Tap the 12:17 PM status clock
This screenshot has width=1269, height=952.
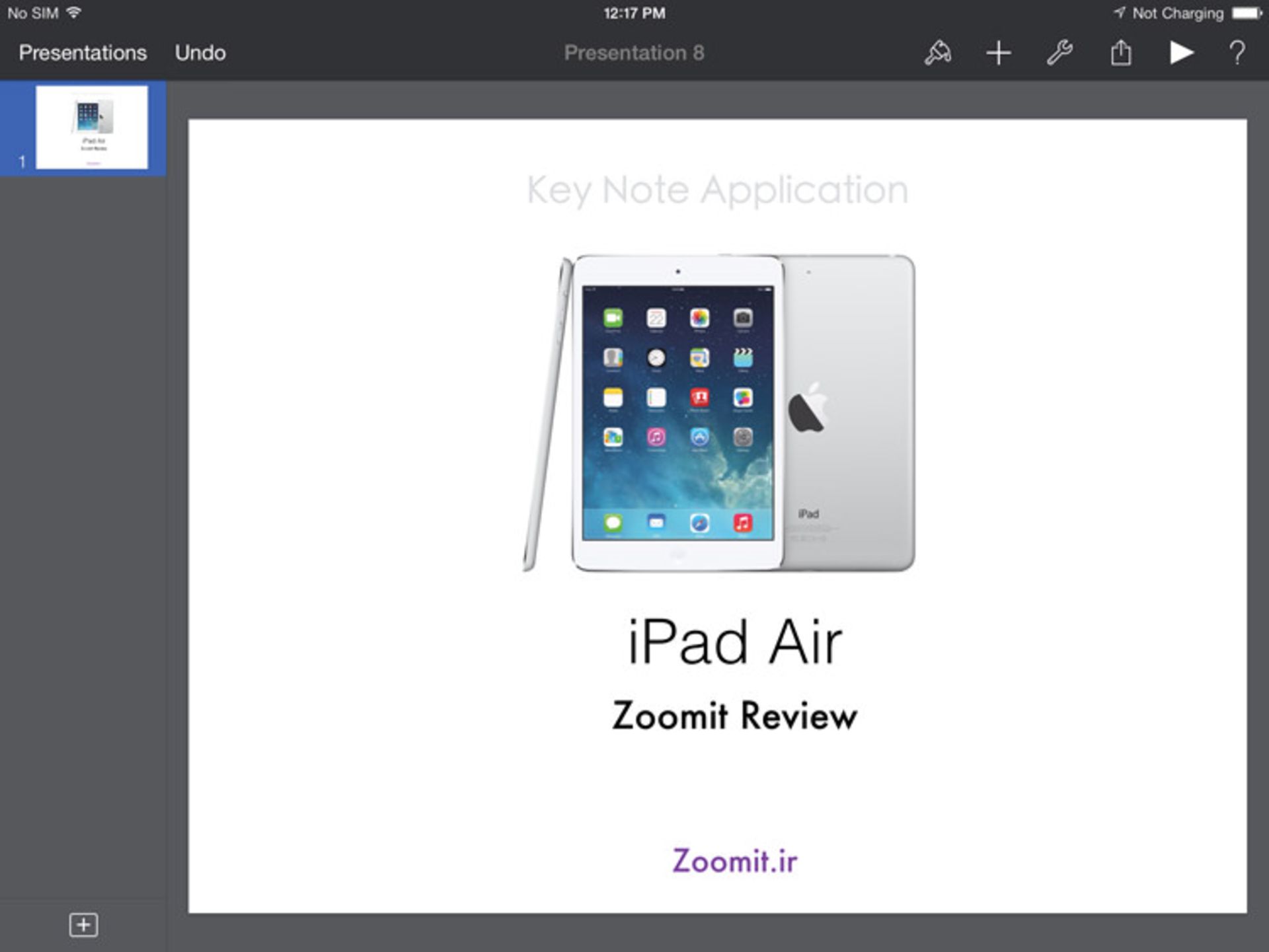[x=634, y=13]
